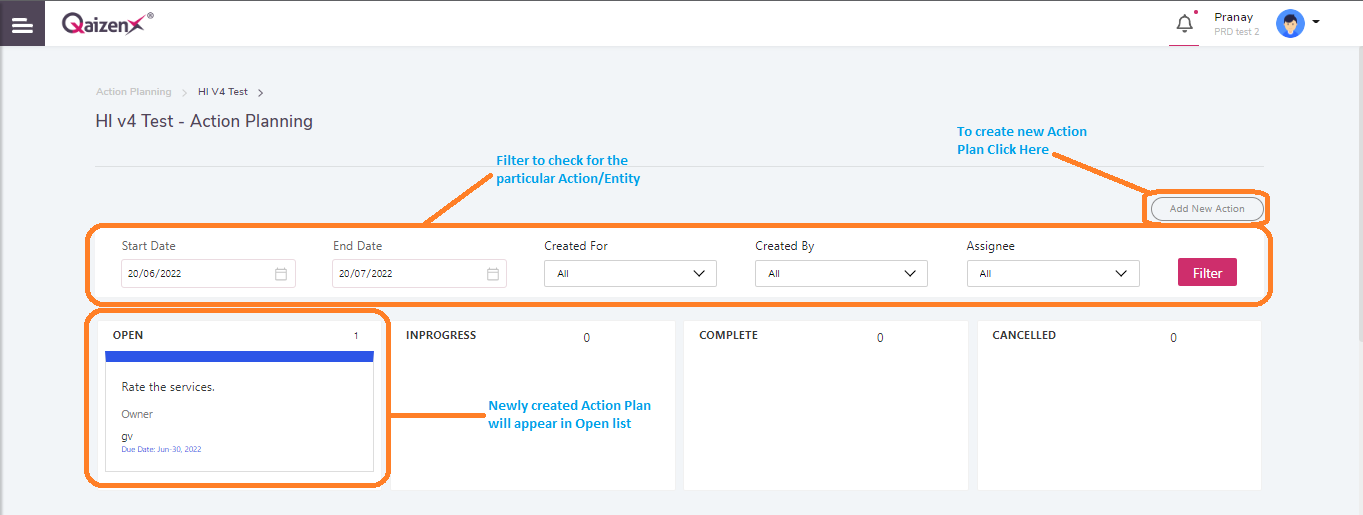Click the notification bell icon
1363x515 pixels.
[1184, 23]
